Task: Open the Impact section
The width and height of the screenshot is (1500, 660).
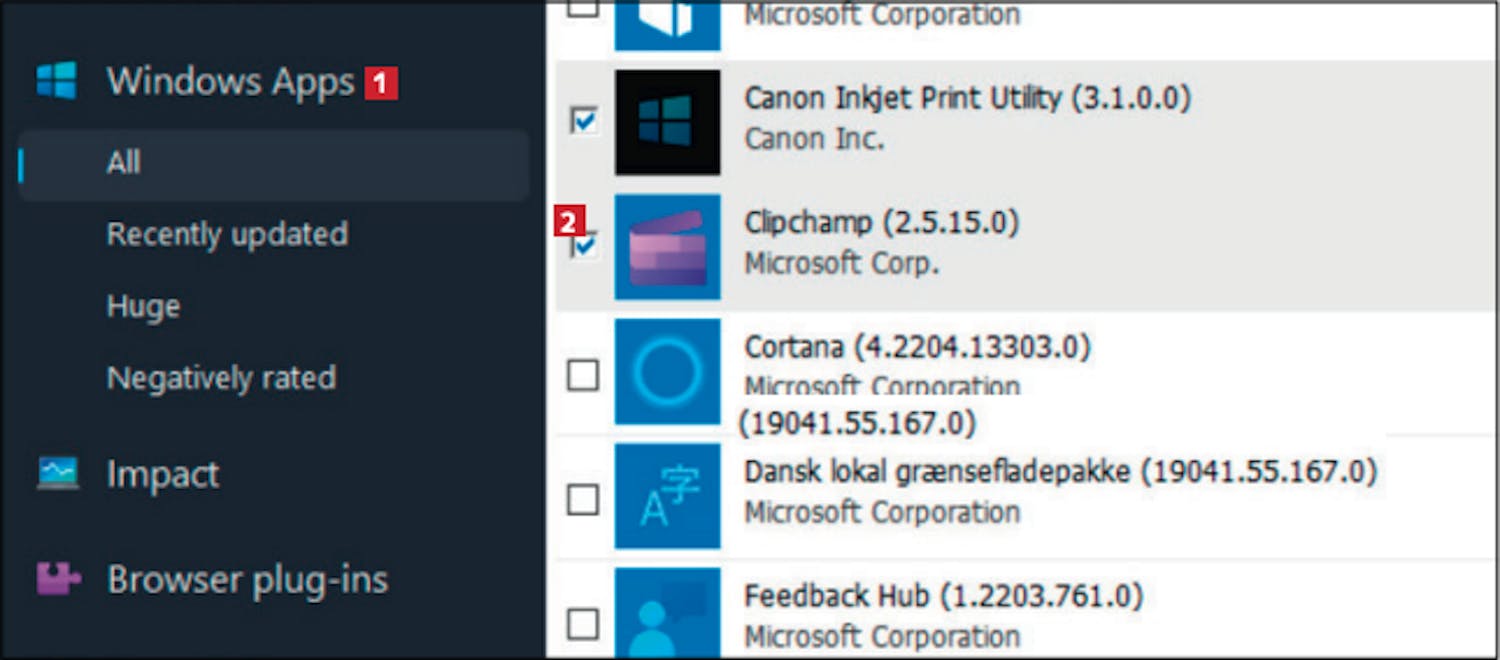Action: (x=163, y=474)
